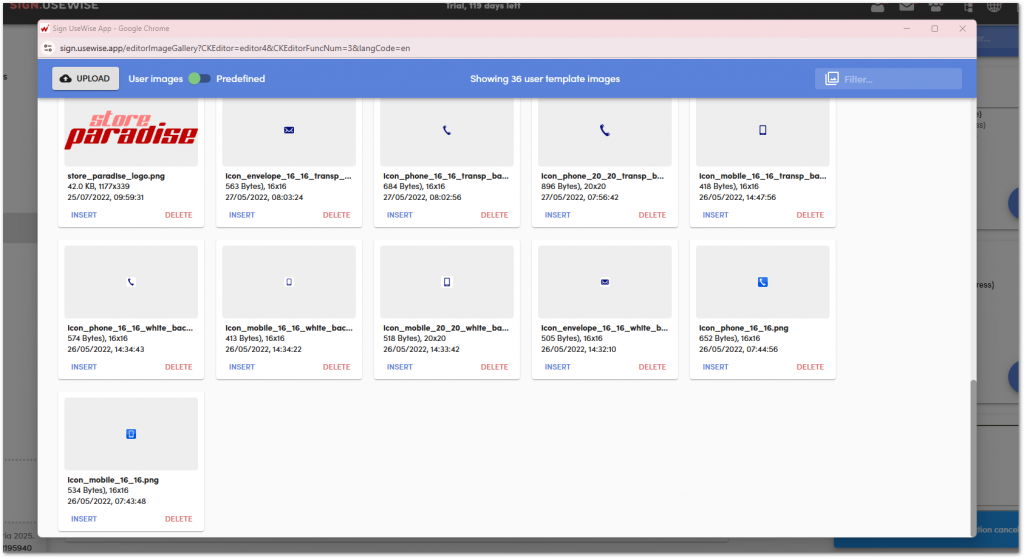Screen dimensions: 1024x558
Task: Click the blue Icon_mobile_16_16.png image
Action: click(x=131, y=434)
